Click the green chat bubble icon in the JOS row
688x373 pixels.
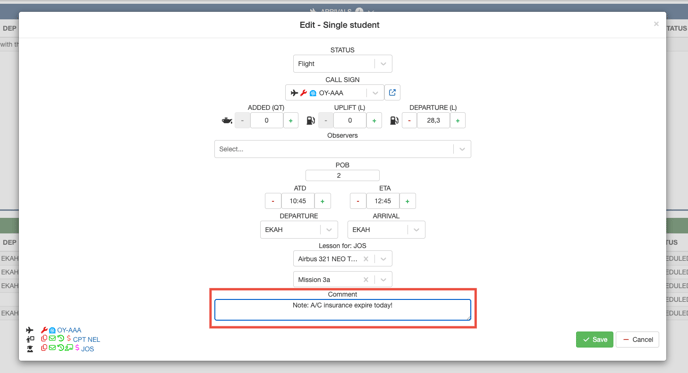[x=69, y=348]
